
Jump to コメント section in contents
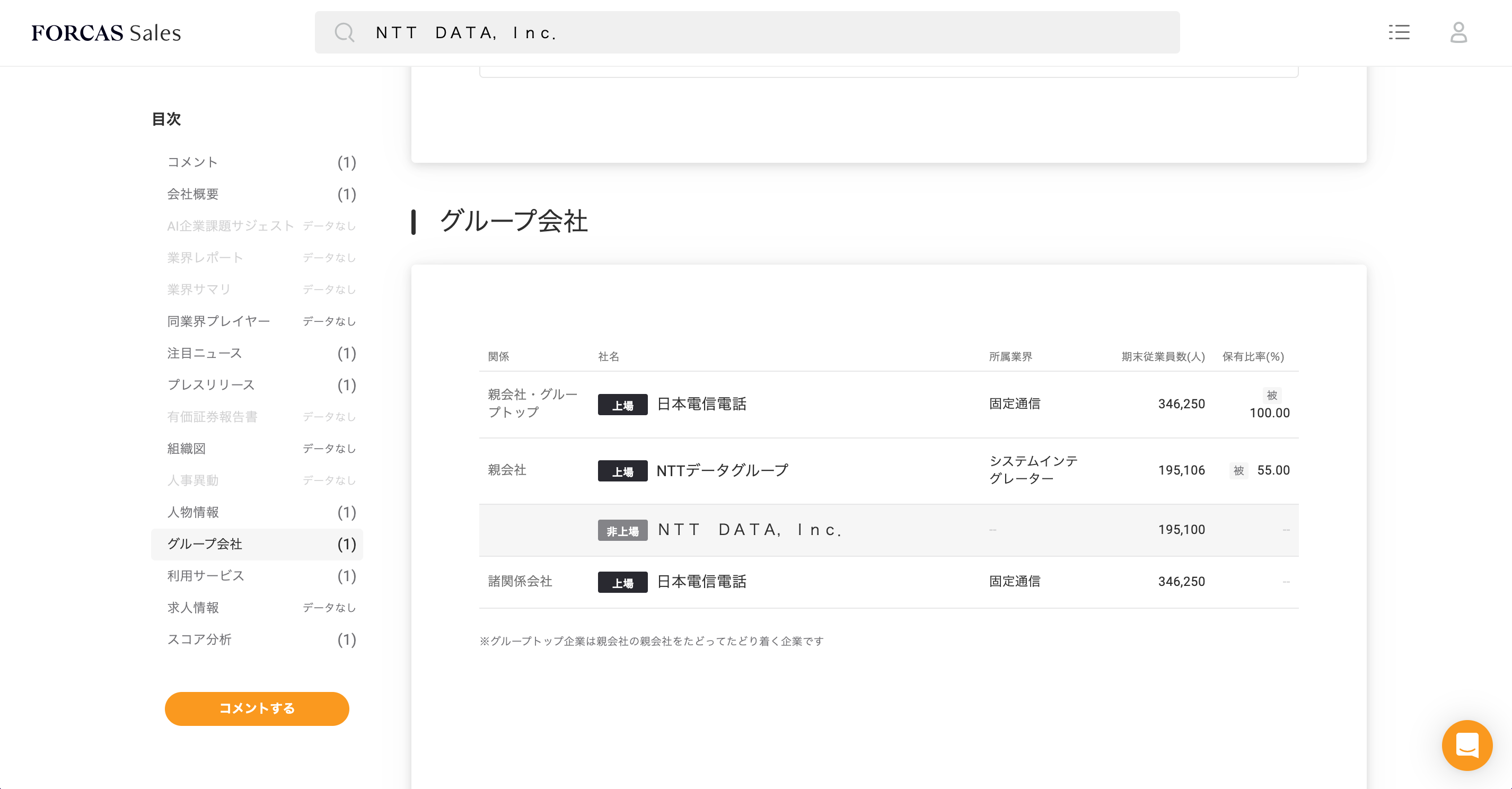(192, 162)
